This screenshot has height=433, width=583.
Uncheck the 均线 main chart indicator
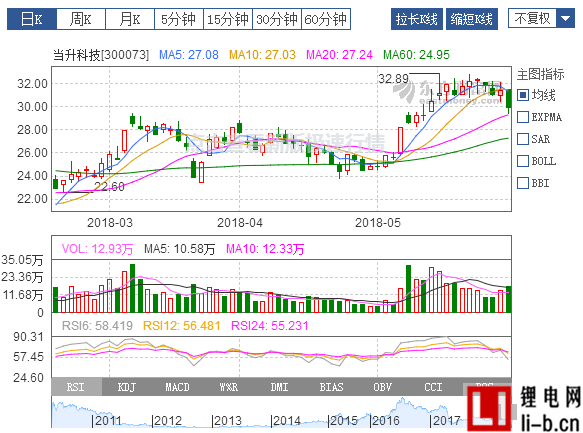point(523,95)
